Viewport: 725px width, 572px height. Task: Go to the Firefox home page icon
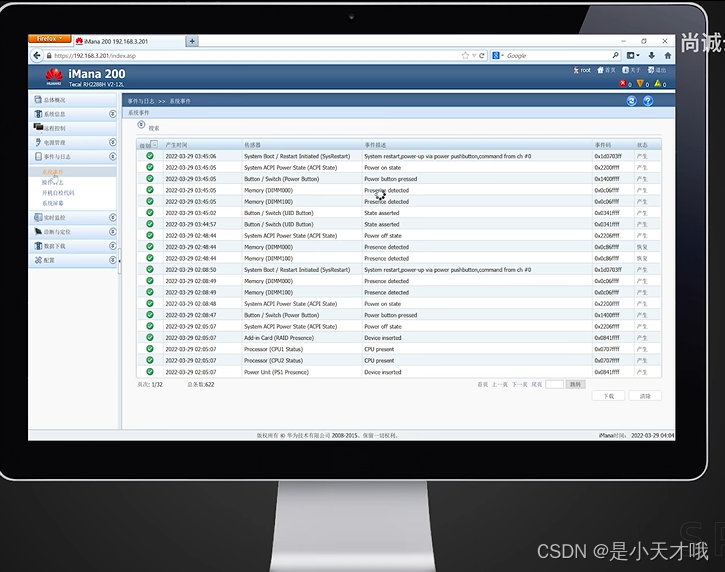pos(668,55)
